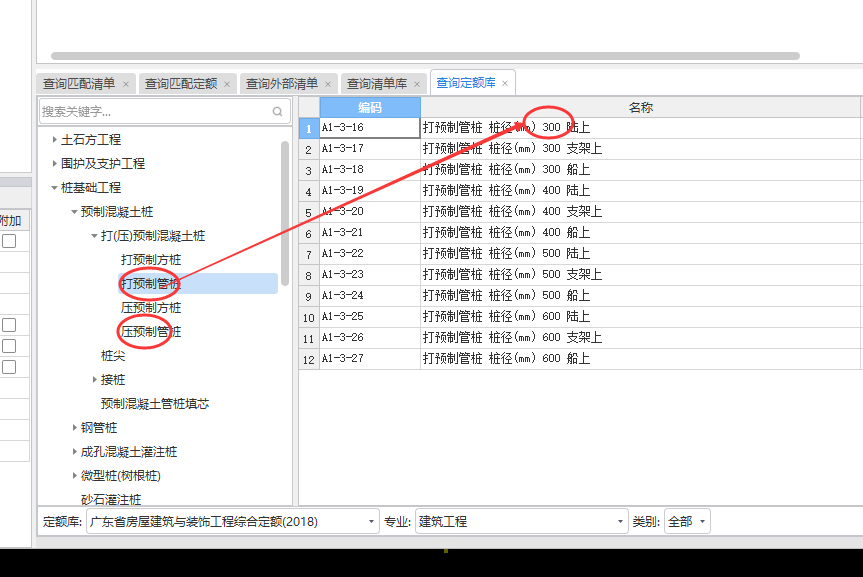The width and height of the screenshot is (863, 577).
Task: Close the 查询匹配定额 tab
Action: (x=227, y=84)
